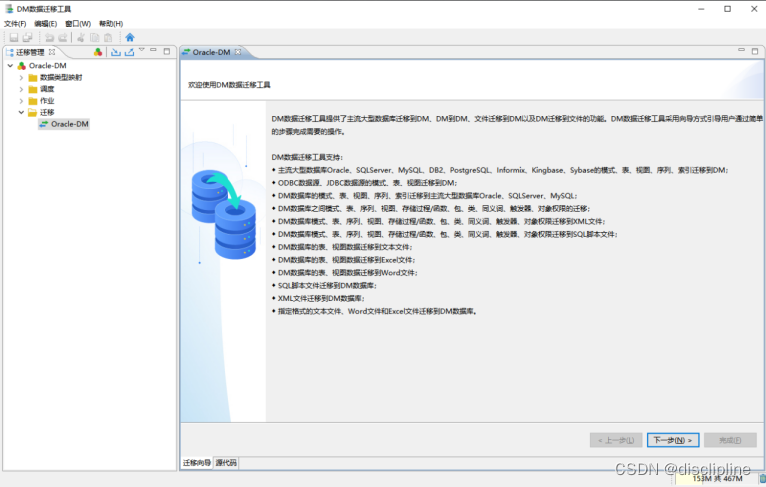Click the SQL脚本文件迁移到DM数据库 bullet
Viewport: 766px width, 487px height.
327,285
